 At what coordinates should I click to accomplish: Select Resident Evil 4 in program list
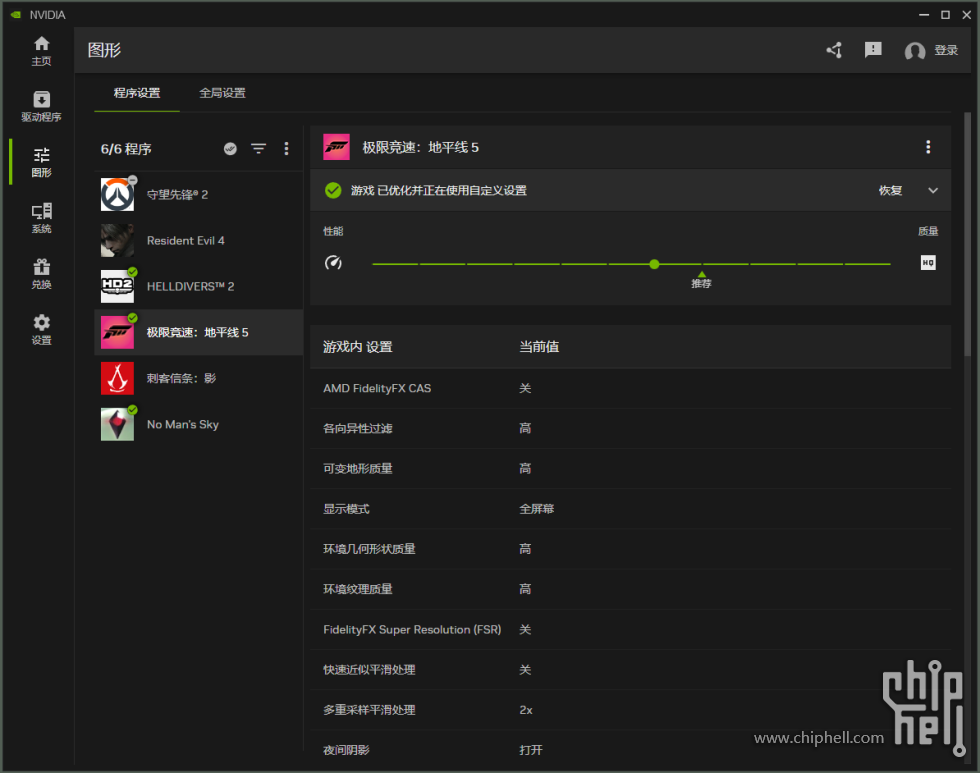tap(199, 241)
